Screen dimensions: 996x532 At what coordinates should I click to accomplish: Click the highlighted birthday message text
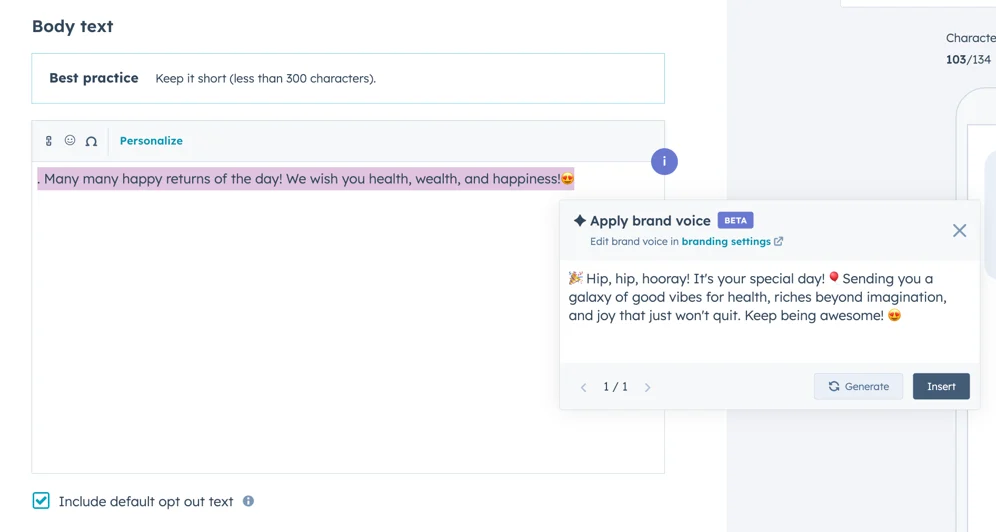(306, 179)
